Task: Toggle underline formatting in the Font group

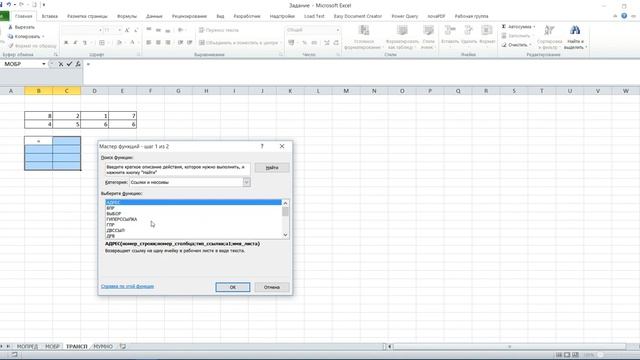Action: point(84,42)
